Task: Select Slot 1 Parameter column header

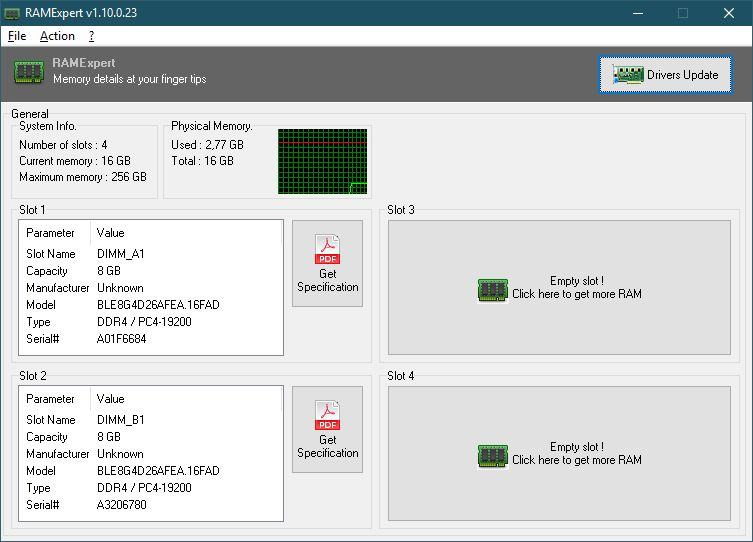Action: 50,233
